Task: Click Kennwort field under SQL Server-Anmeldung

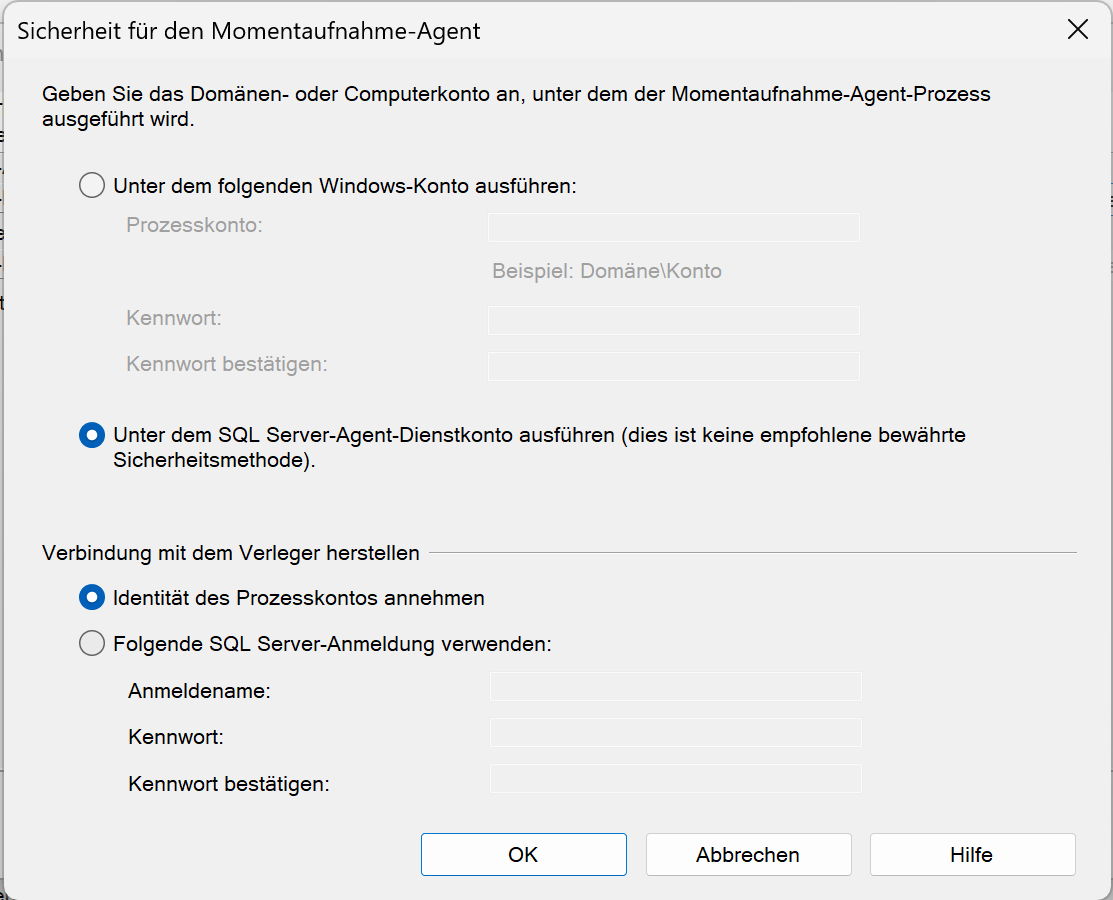Action: 676,732
